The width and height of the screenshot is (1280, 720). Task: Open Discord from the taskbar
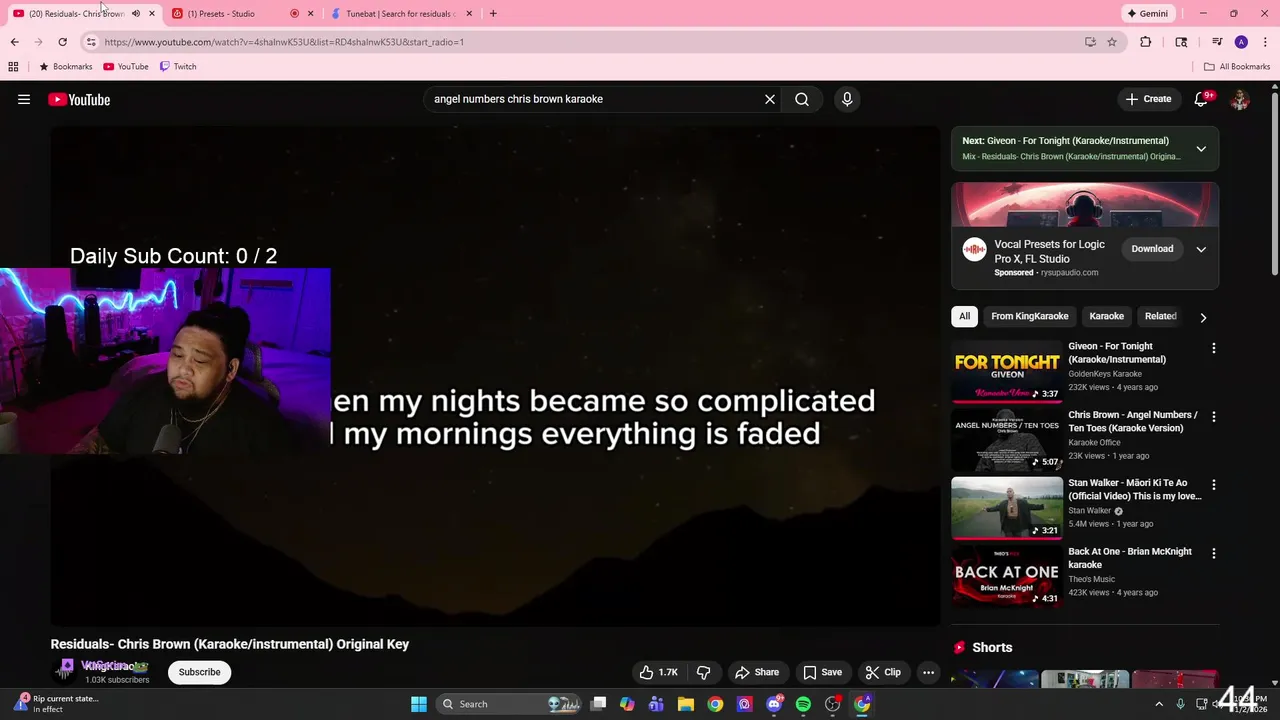pos(774,704)
